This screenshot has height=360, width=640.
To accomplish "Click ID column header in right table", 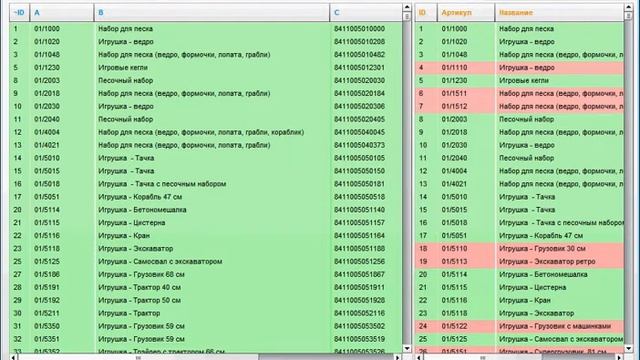I will coord(426,13).
